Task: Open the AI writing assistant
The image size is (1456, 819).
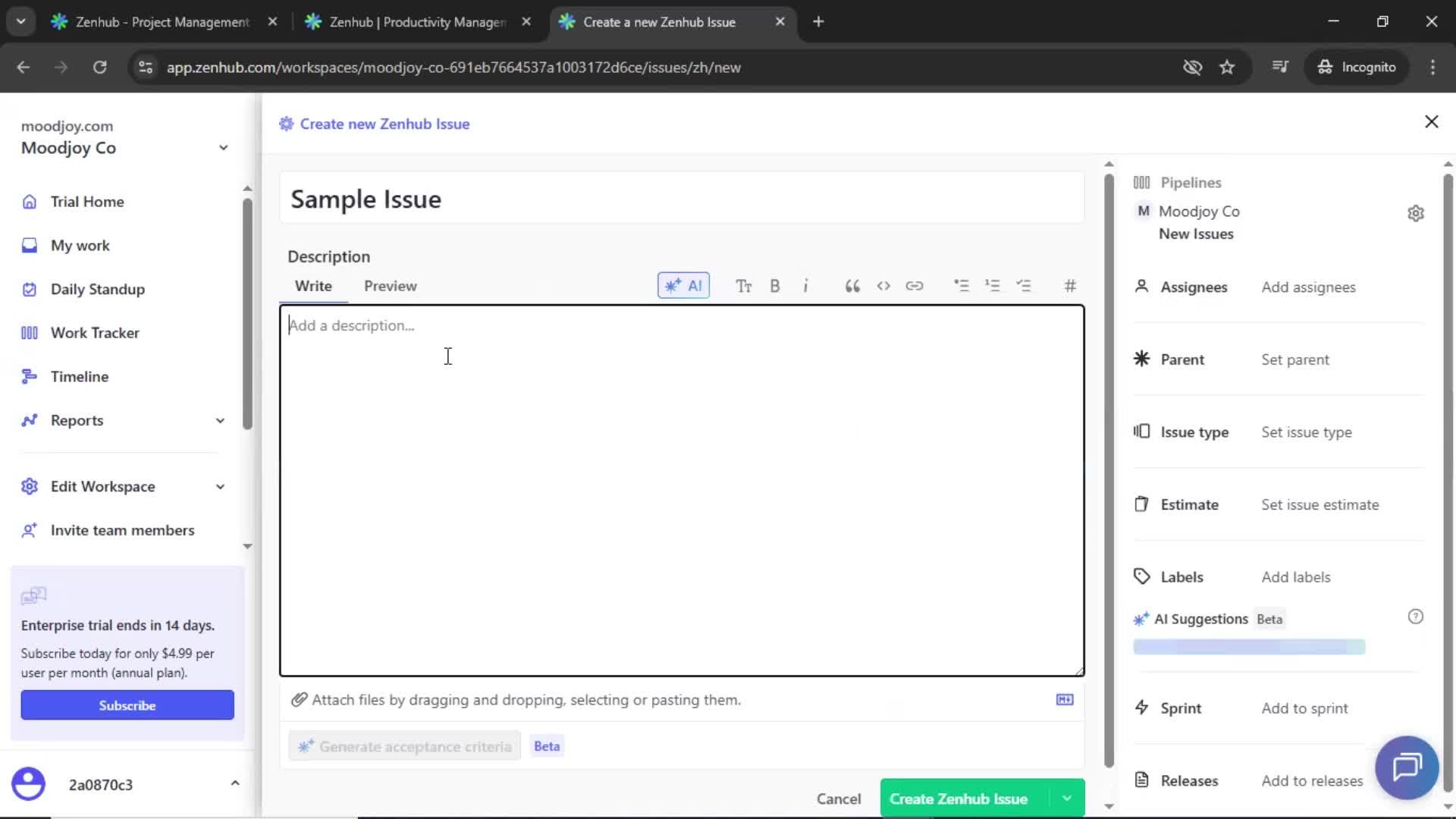Action: point(683,286)
